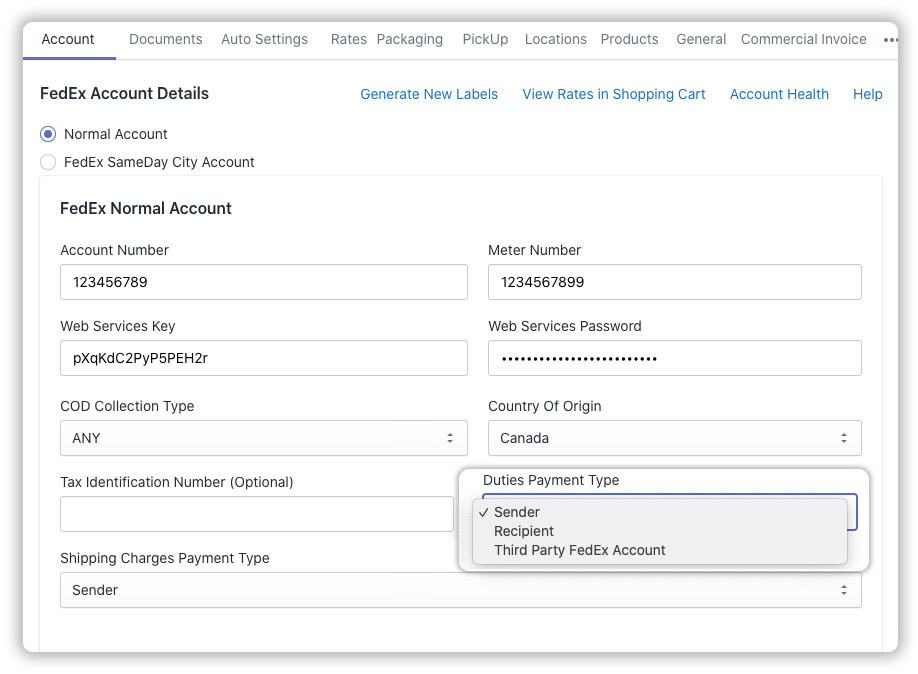Click the Duties Payment Type label
This screenshot has width=918, height=674.
click(x=551, y=480)
